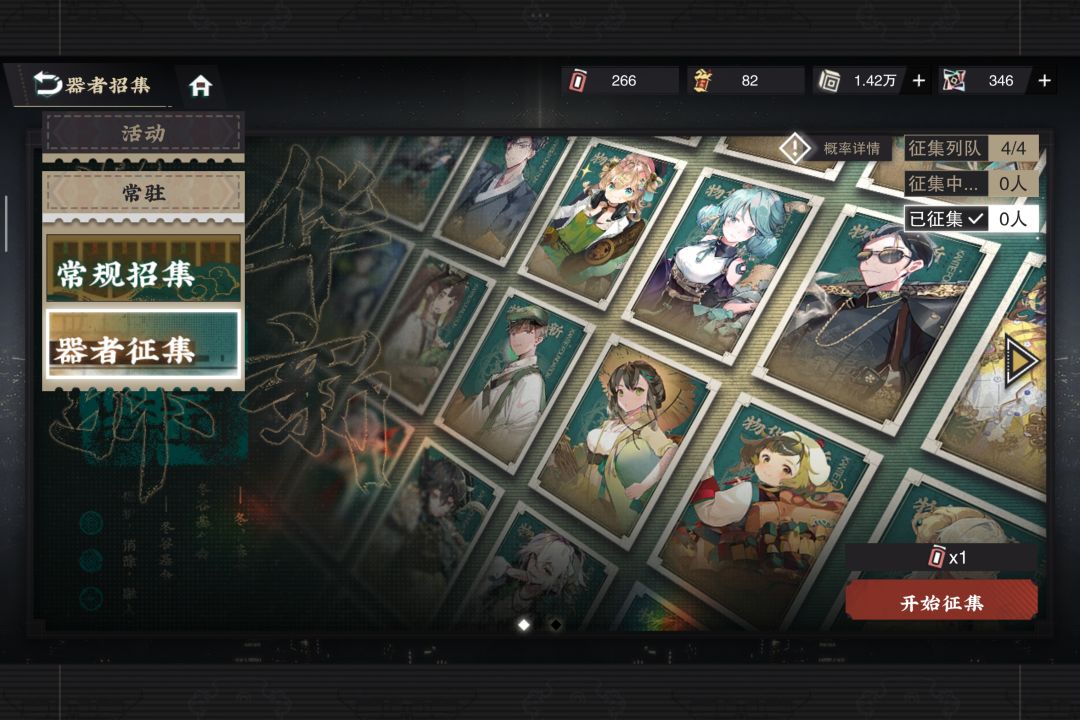Tap the blonde girl with pink hat card
Viewport: 1080px width, 720px height.
coord(603,222)
